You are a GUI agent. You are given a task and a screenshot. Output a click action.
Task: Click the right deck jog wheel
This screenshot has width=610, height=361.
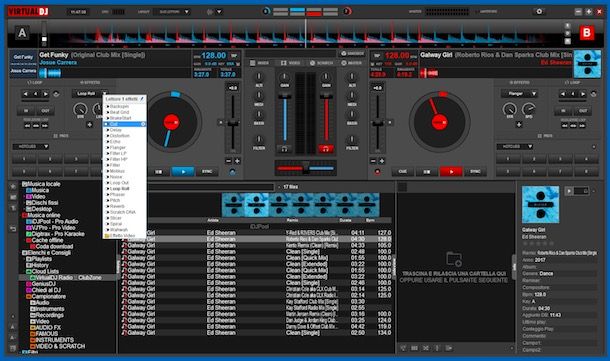pos(440,122)
